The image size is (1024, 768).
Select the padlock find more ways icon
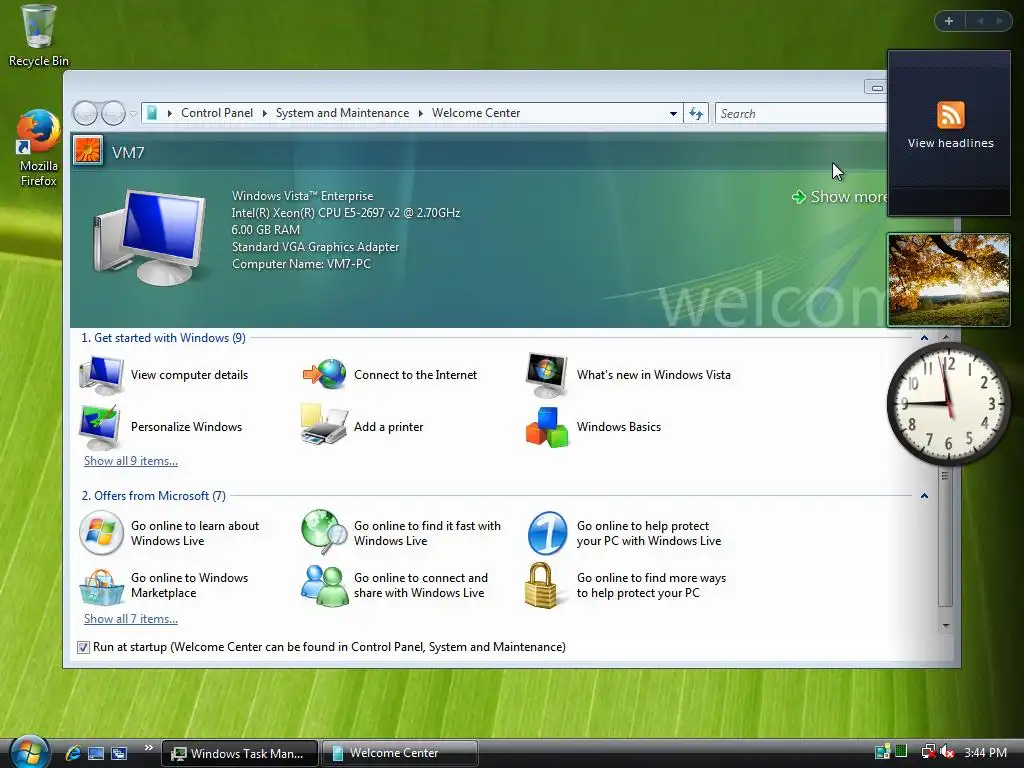pyautogui.click(x=541, y=585)
